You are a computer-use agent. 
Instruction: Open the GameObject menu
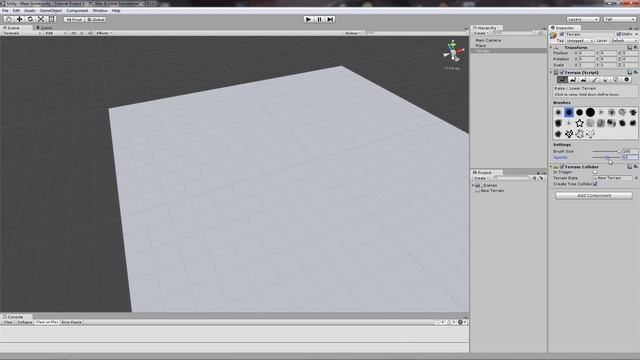[51, 11]
